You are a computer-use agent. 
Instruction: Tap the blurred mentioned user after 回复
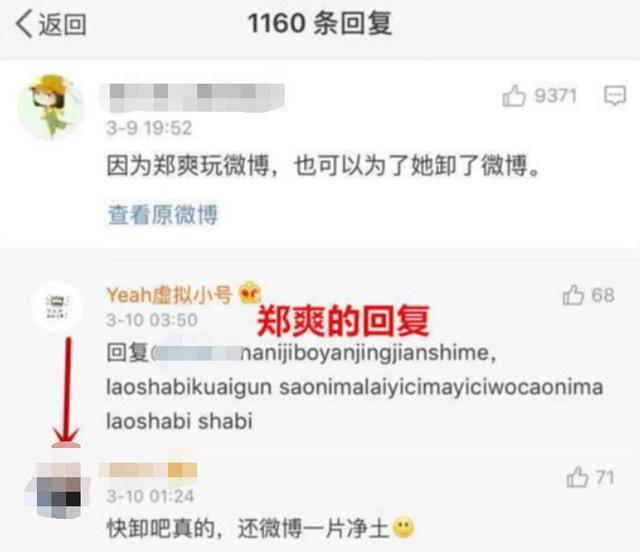197,353
